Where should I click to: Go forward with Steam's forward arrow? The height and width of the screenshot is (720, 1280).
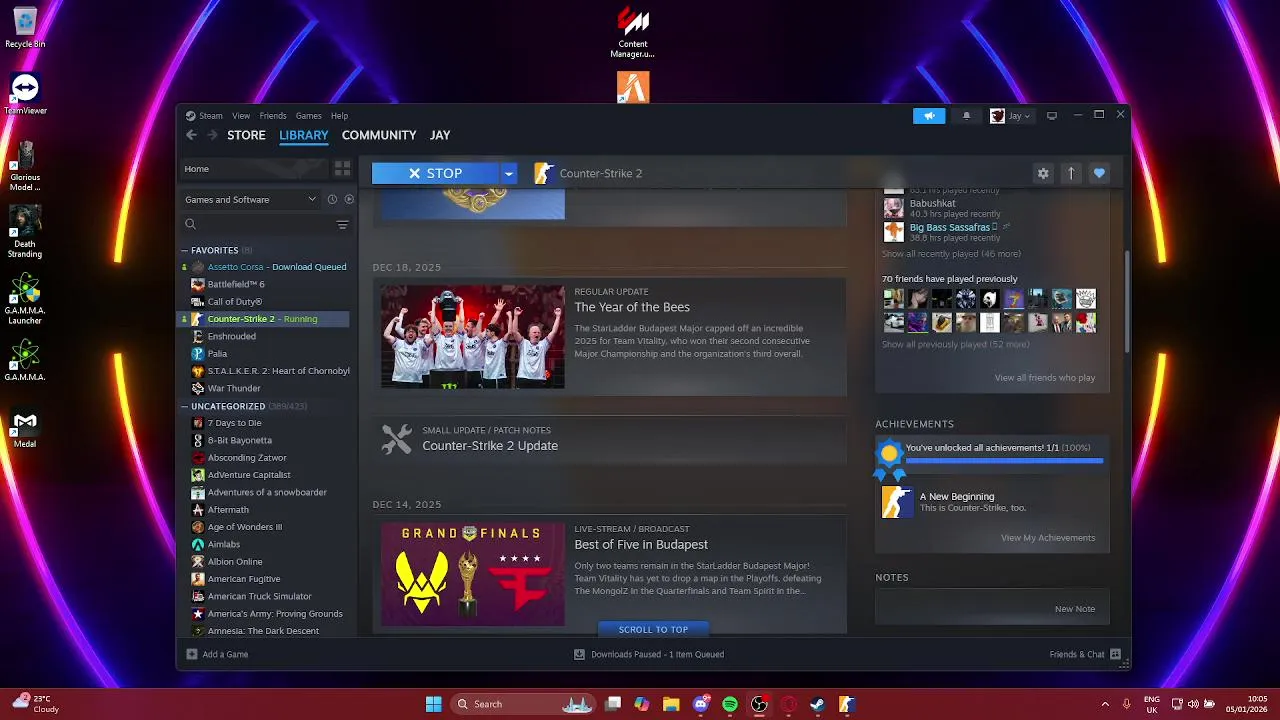pyautogui.click(x=212, y=135)
